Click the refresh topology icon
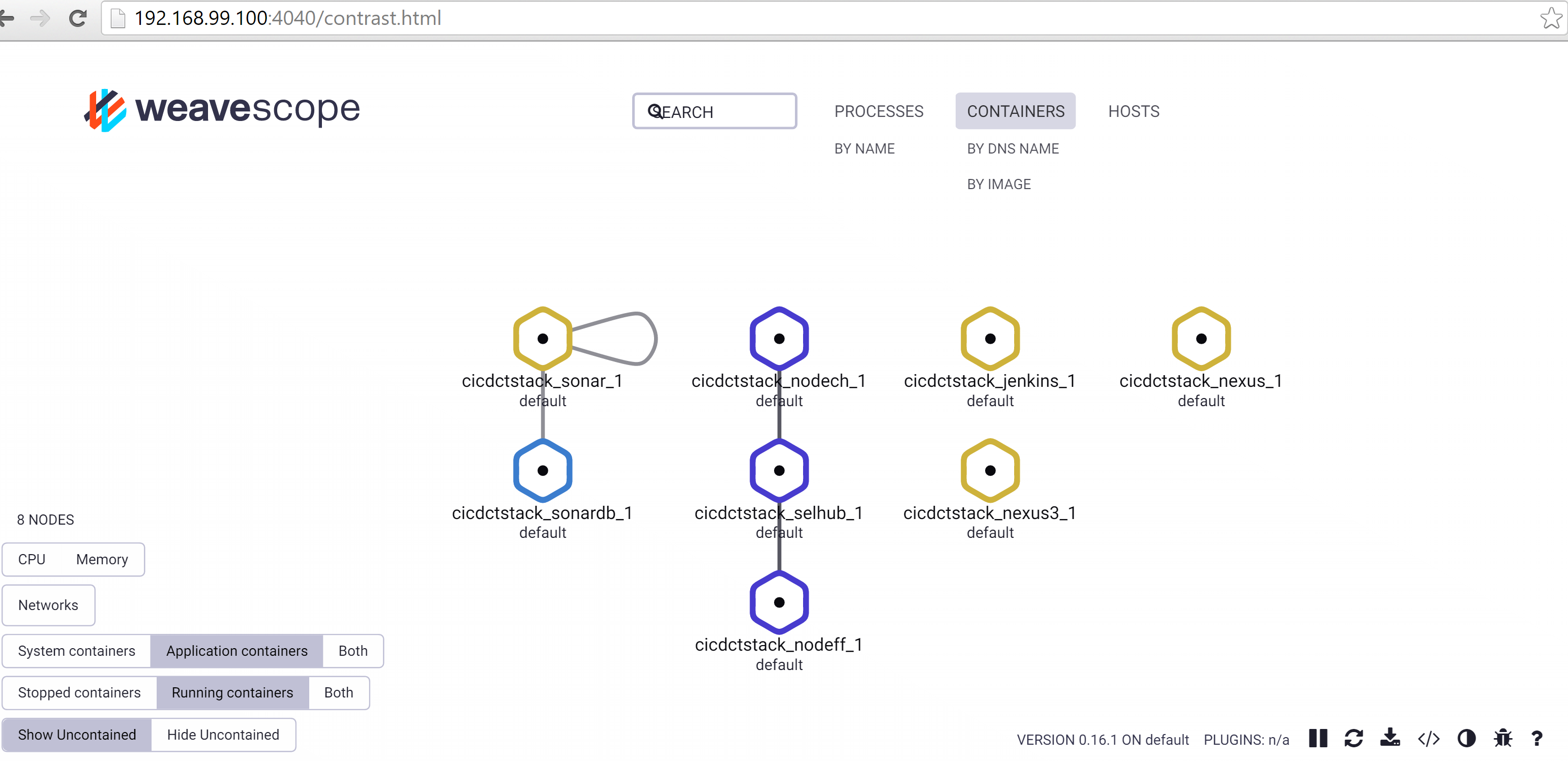This screenshot has height=761, width=1568. [x=1353, y=738]
